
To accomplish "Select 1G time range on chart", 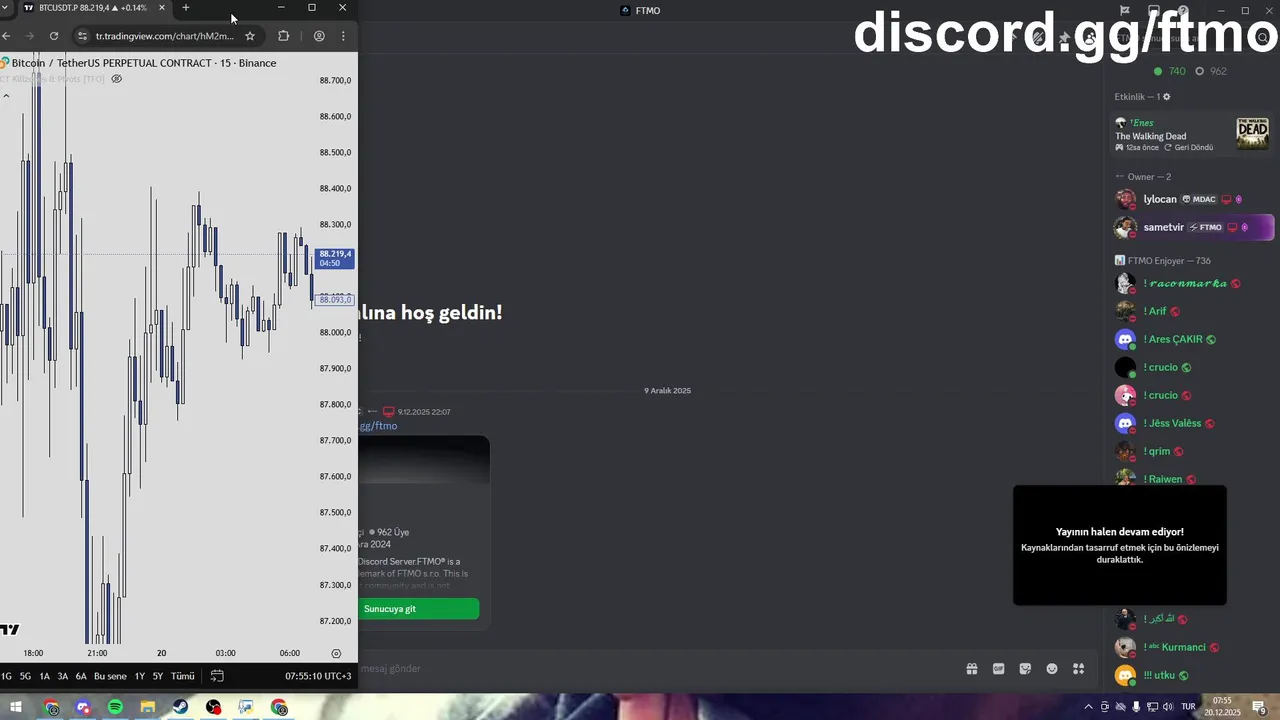I will pos(6,677).
